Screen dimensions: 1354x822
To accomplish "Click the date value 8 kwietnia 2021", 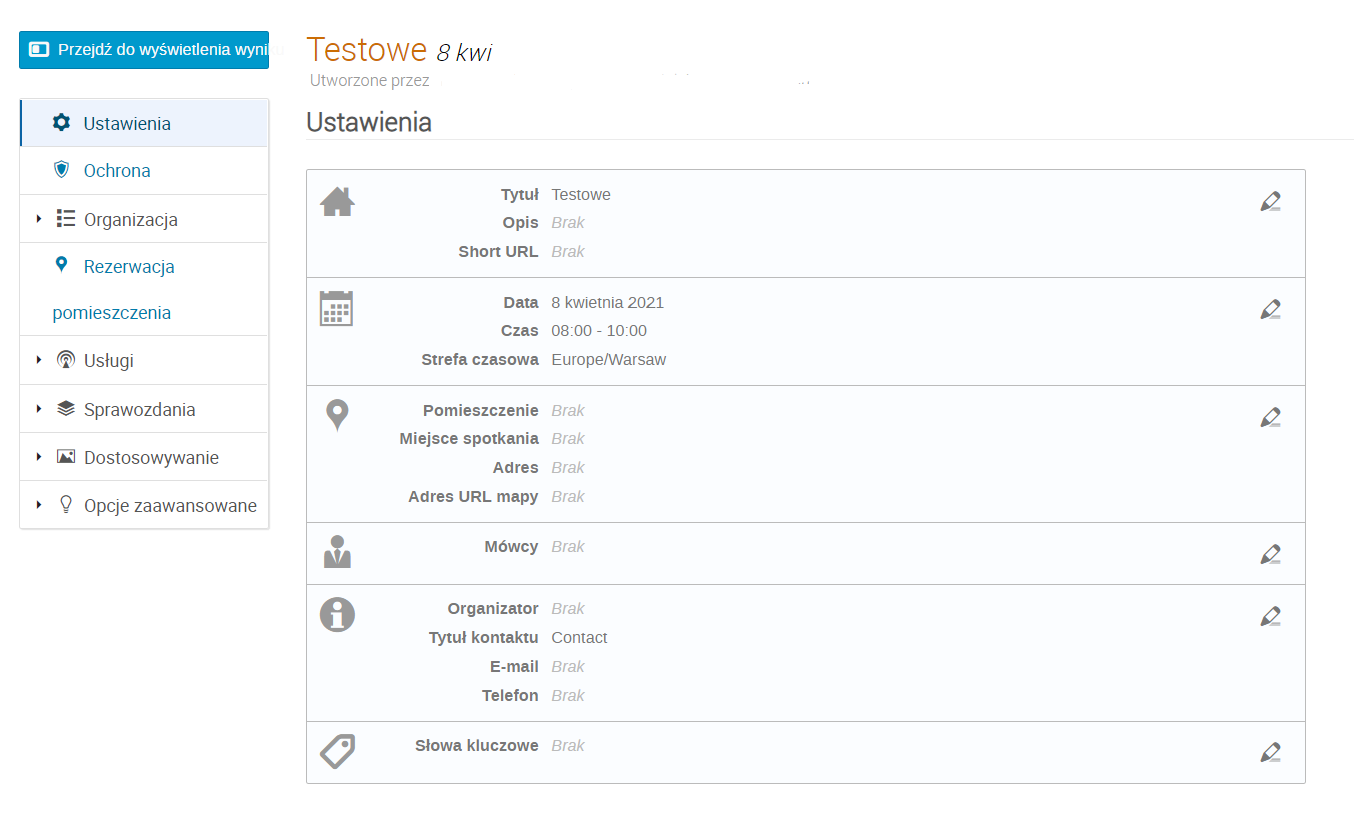I will click(x=607, y=302).
